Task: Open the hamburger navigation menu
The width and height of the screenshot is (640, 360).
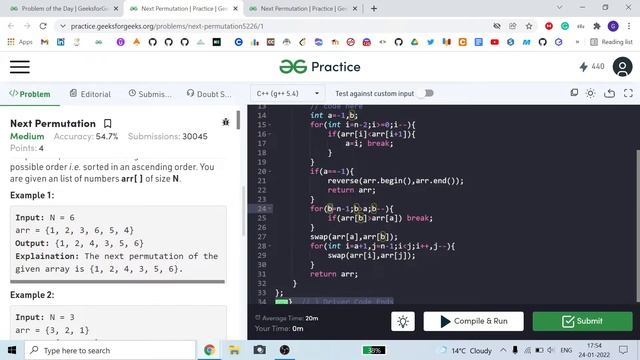Action: 20,67
